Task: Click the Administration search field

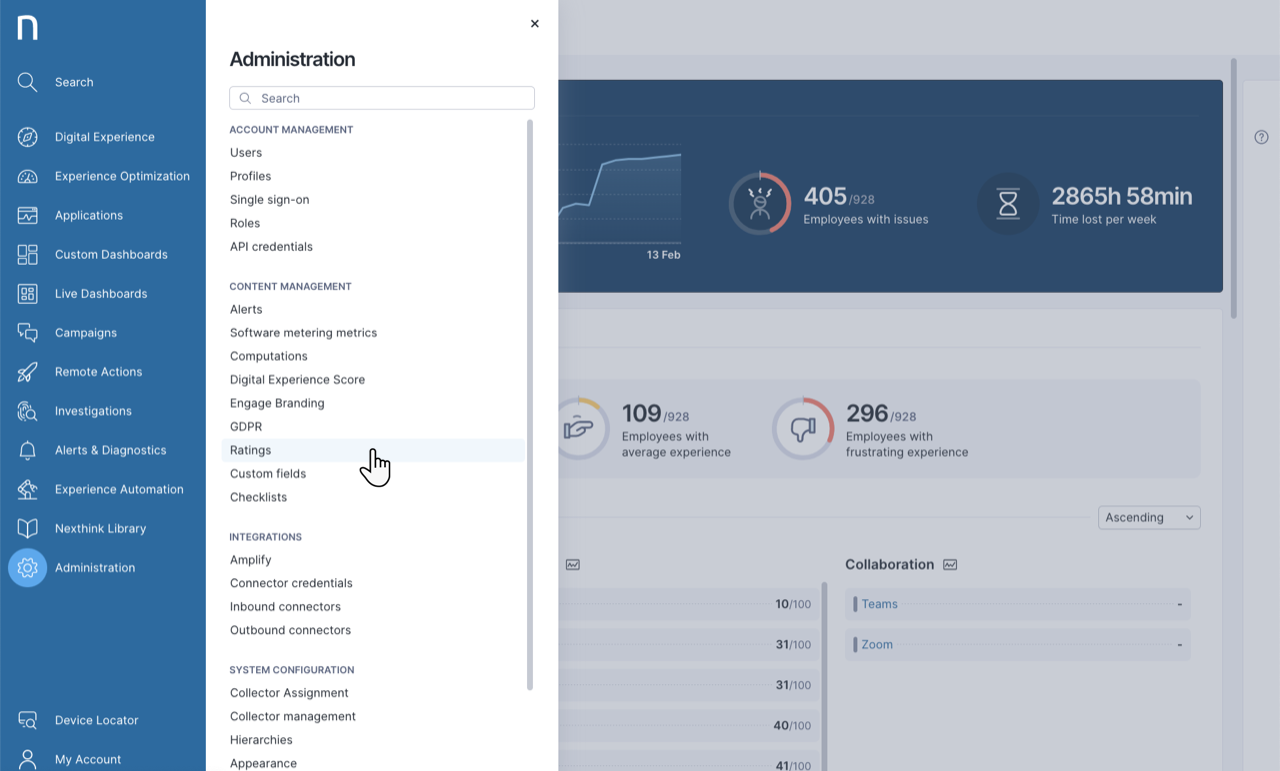Action: (x=382, y=98)
